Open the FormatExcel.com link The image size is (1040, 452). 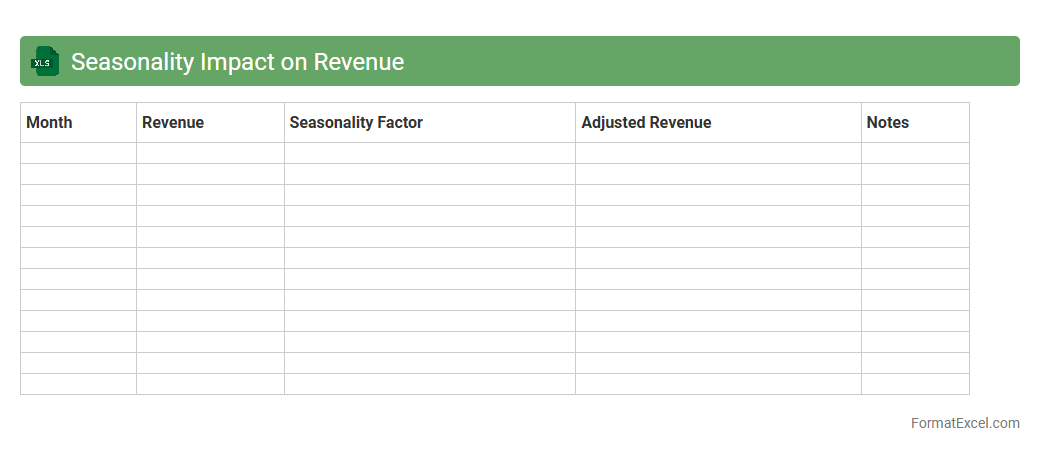pyautogui.click(x=964, y=423)
